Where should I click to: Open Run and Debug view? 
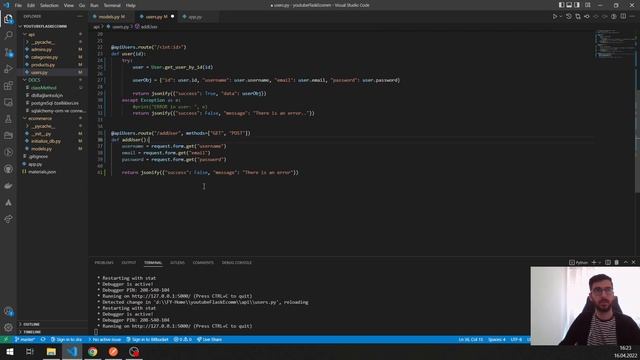tap(8, 69)
